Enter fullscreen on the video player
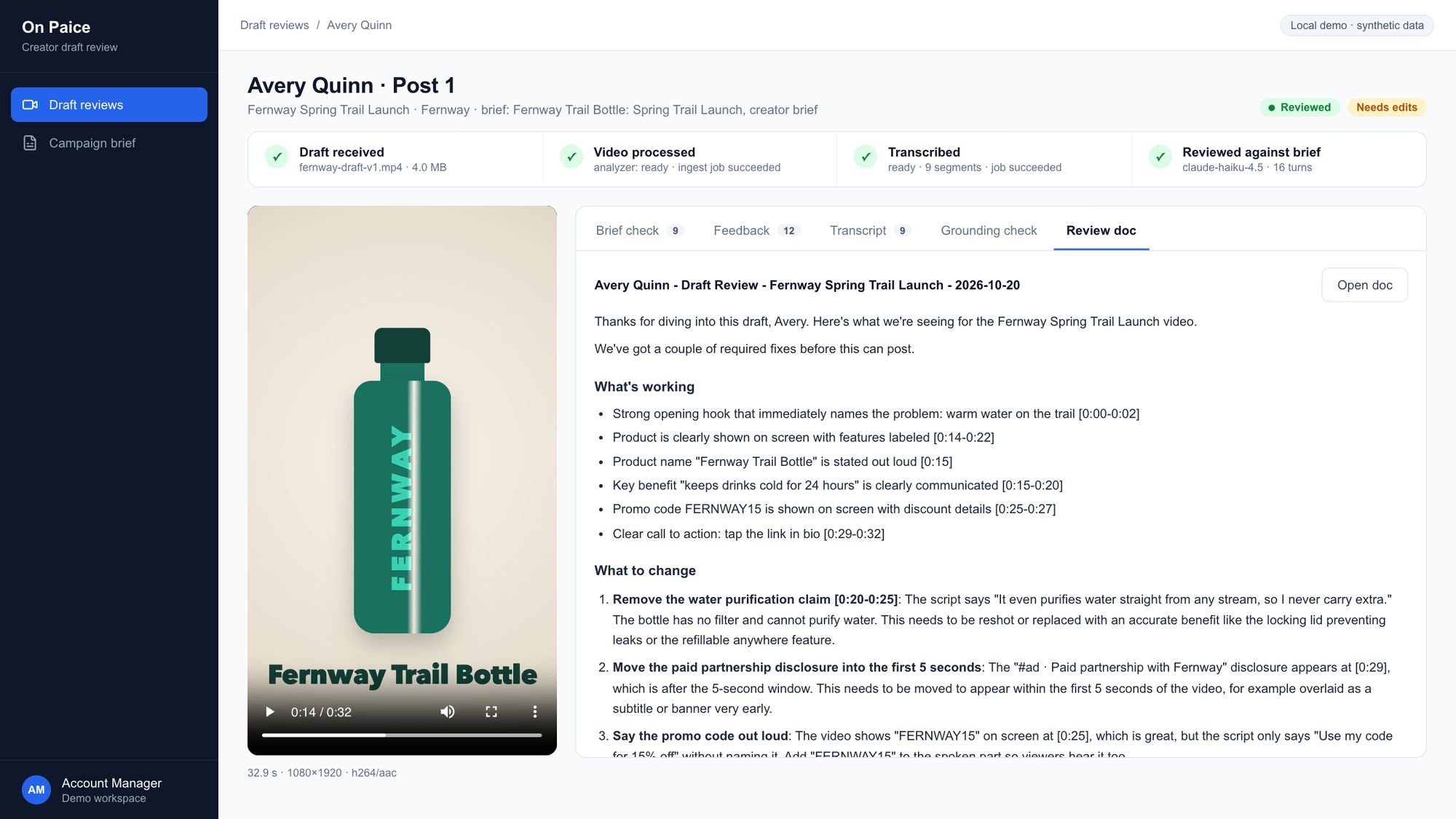Viewport: 1456px width, 819px height. click(491, 711)
